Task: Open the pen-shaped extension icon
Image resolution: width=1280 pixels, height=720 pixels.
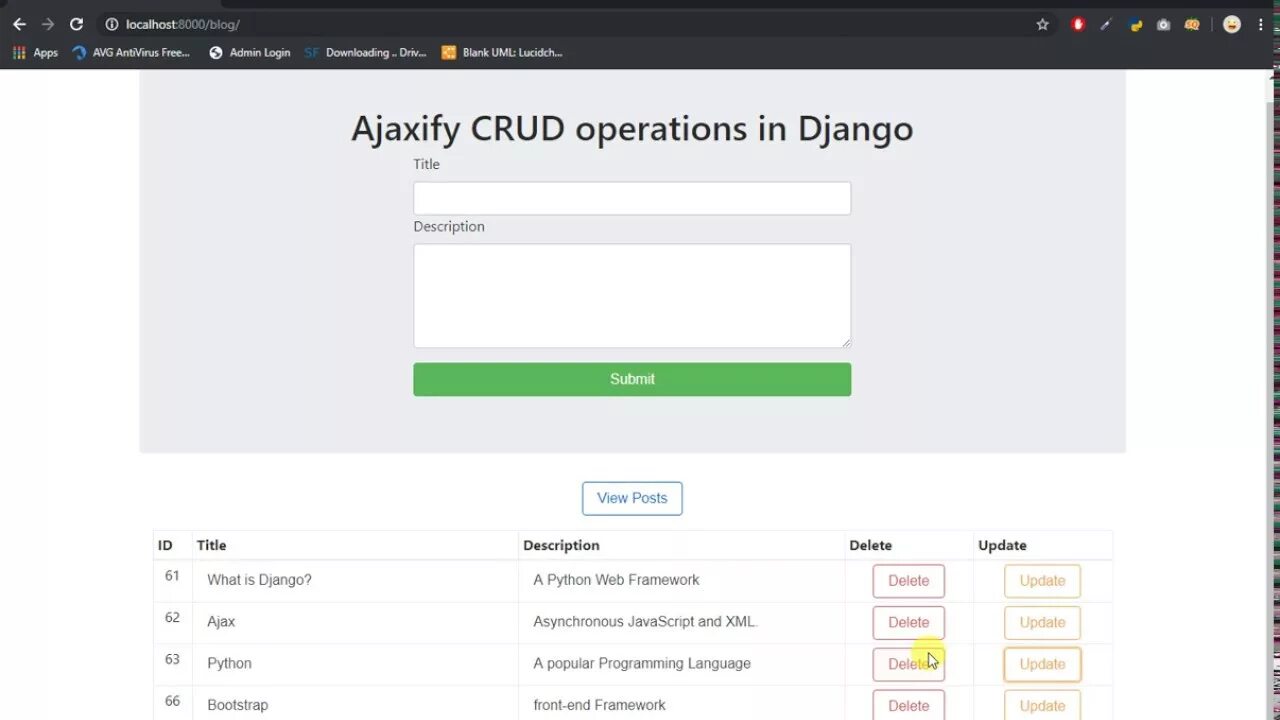Action: (1106, 24)
